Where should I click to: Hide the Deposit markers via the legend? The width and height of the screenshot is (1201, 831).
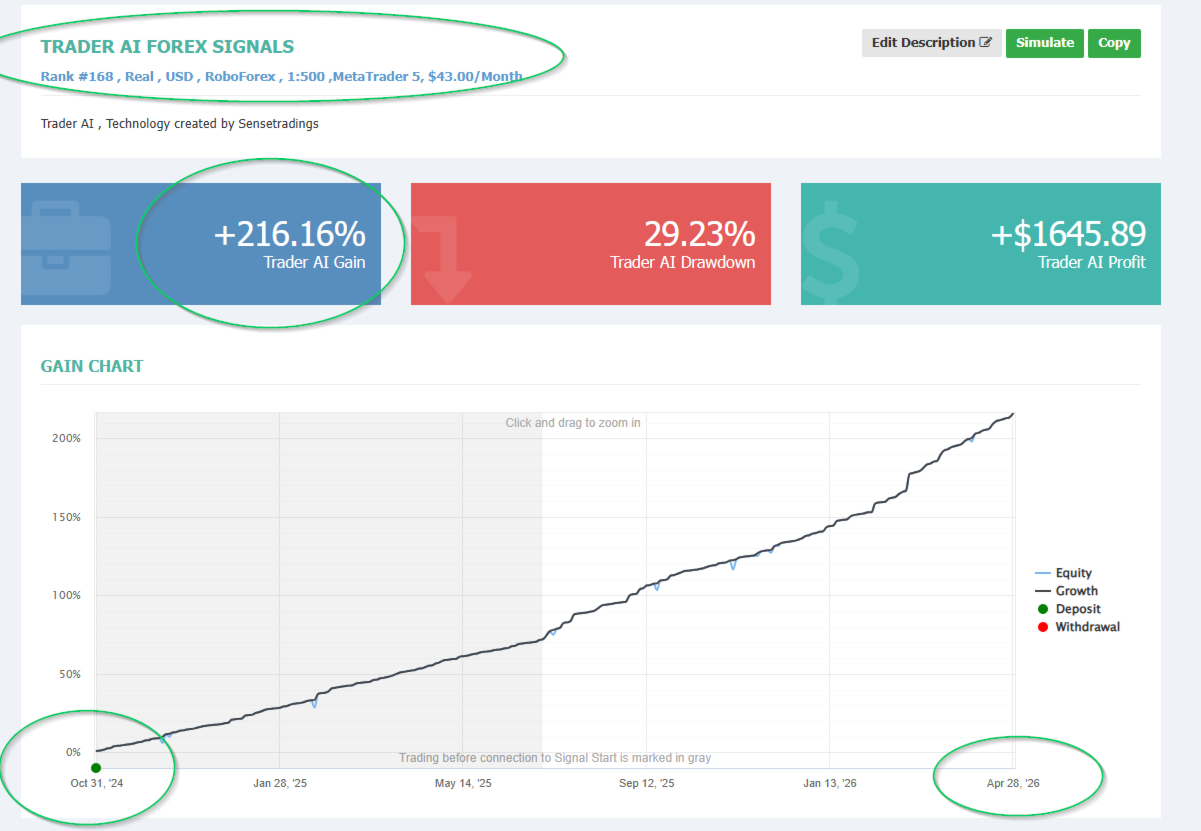pyautogui.click(x=1068, y=609)
